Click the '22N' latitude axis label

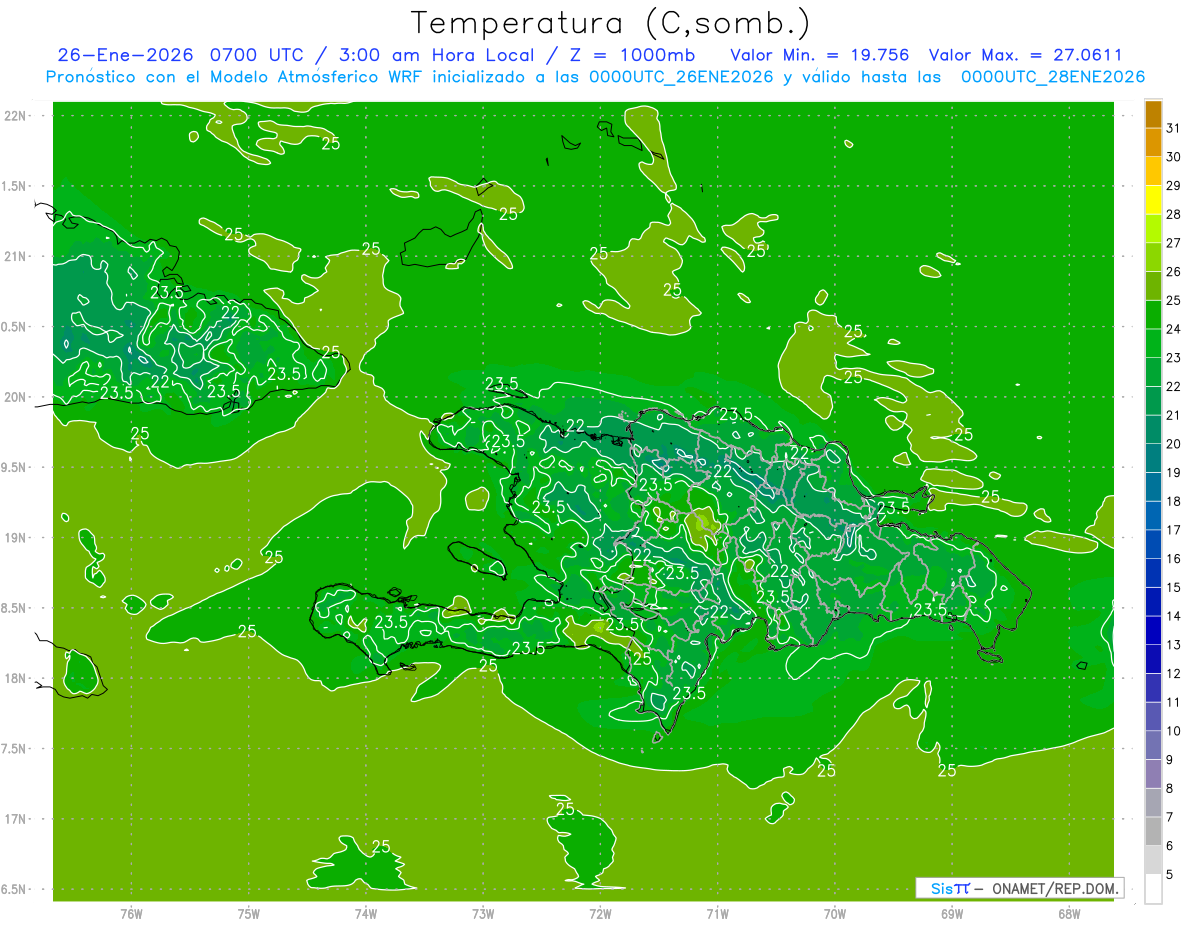coord(14,115)
